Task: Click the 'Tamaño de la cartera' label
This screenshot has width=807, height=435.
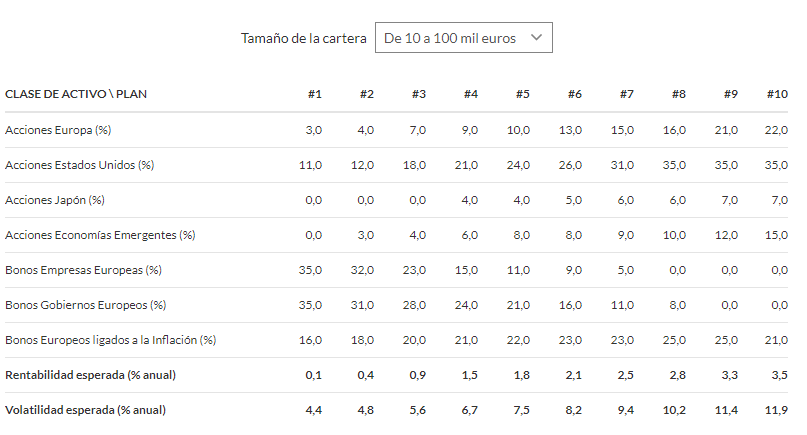Action: coord(304,38)
